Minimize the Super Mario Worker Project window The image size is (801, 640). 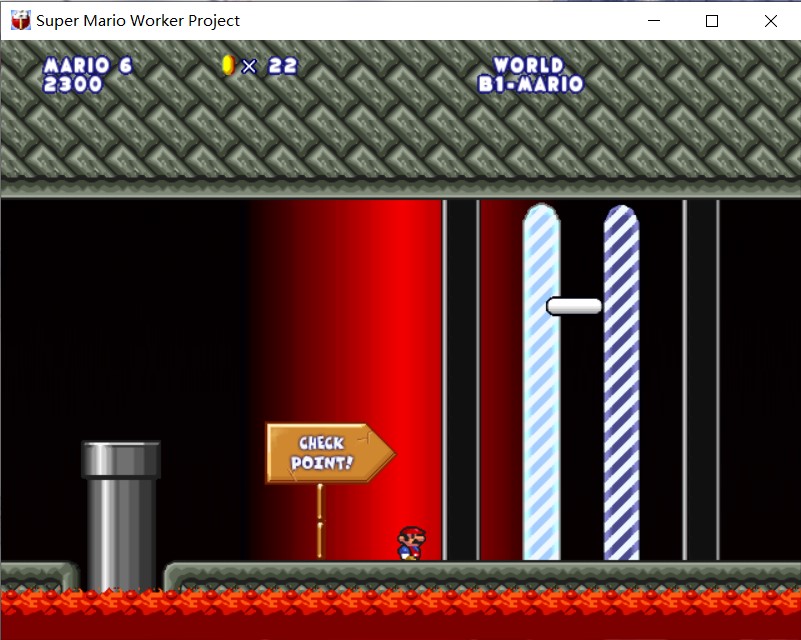point(654,20)
